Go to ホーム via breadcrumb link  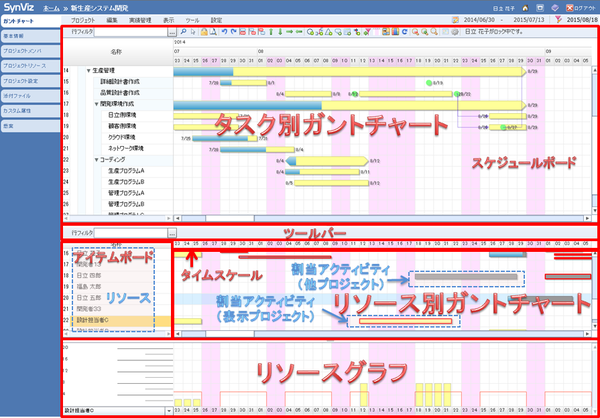(x=51, y=8)
